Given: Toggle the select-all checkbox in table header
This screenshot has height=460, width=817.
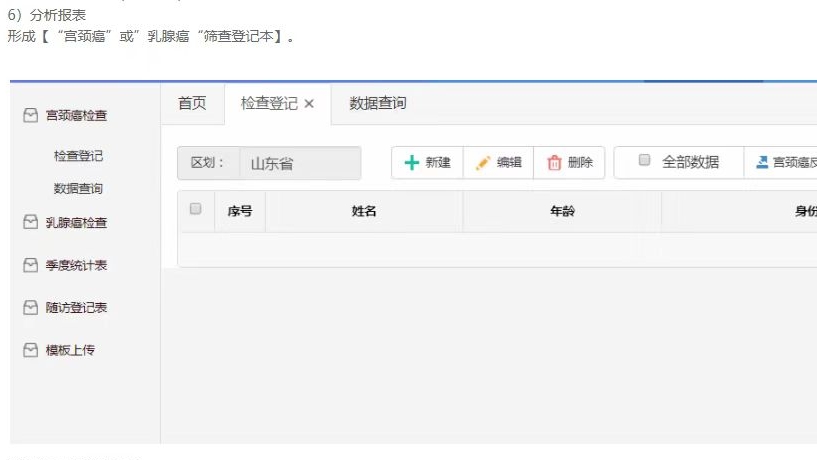Looking at the screenshot, I should pyautogui.click(x=196, y=209).
